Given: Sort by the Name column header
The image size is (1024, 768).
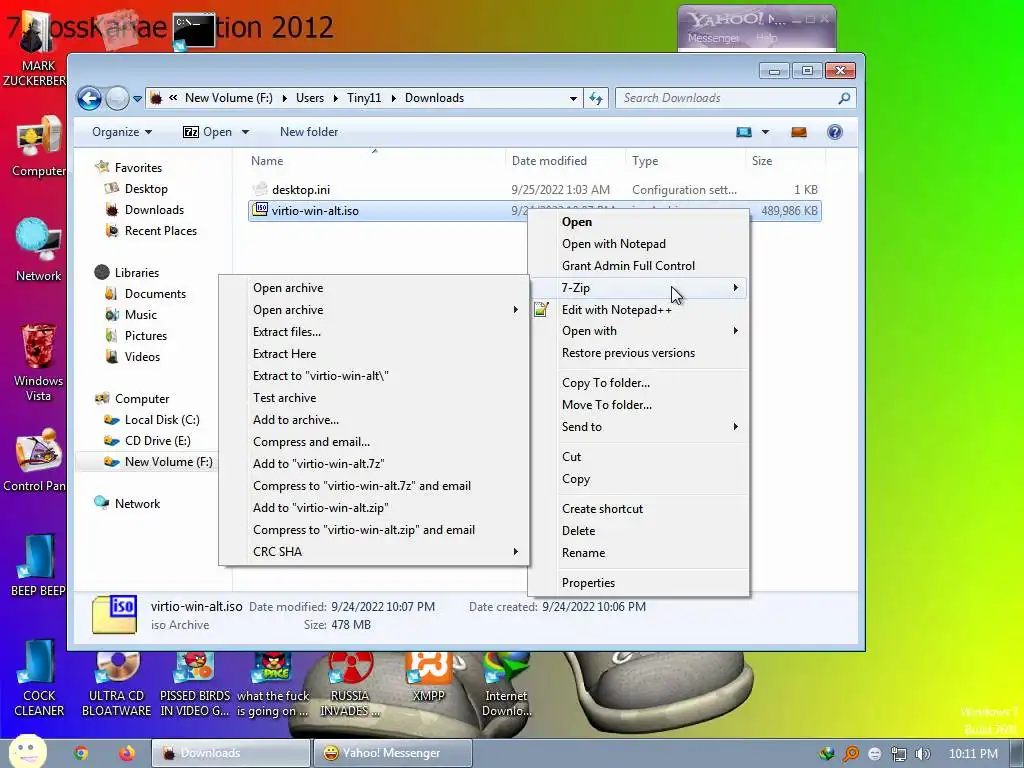Looking at the screenshot, I should click(x=267, y=161).
